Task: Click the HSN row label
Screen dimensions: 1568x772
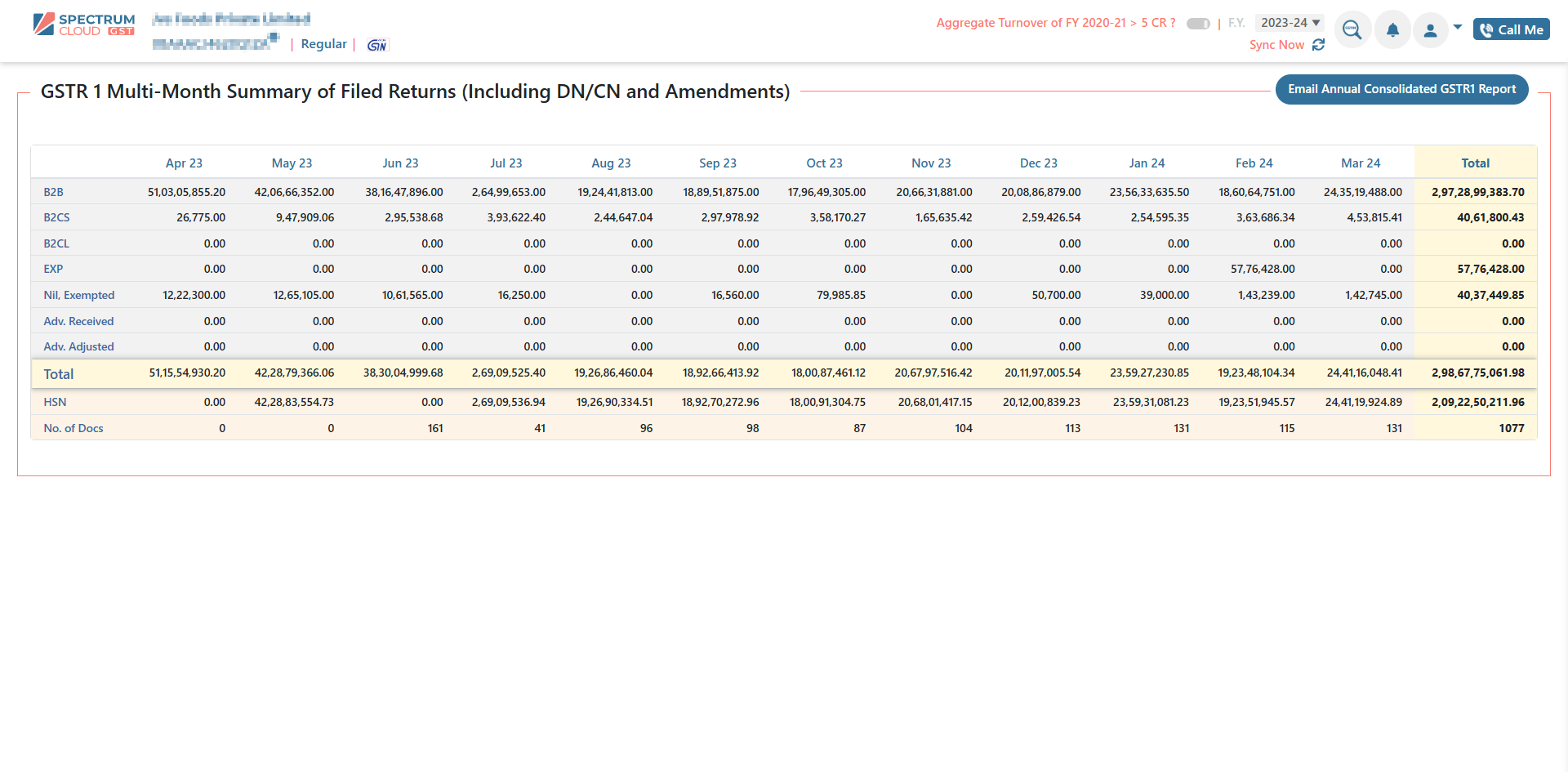Action: coord(55,402)
